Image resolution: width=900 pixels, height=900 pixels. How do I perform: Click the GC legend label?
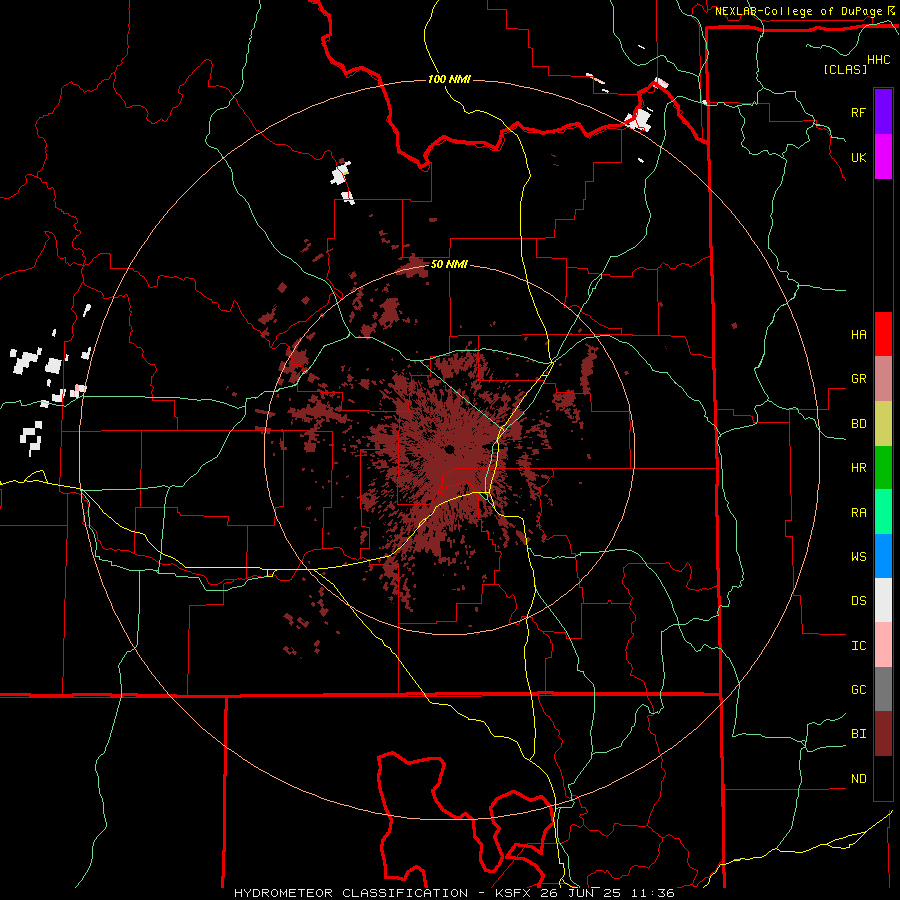coord(858,690)
